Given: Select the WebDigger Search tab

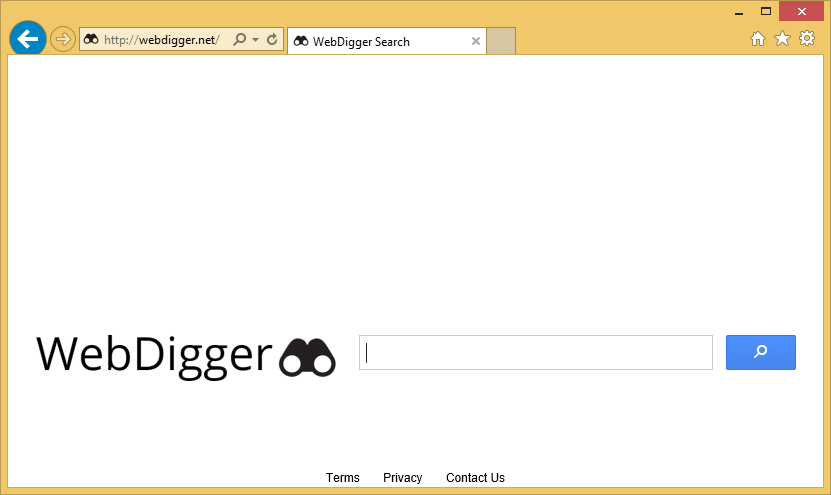Looking at the screenshot, I should coord(387,41).
